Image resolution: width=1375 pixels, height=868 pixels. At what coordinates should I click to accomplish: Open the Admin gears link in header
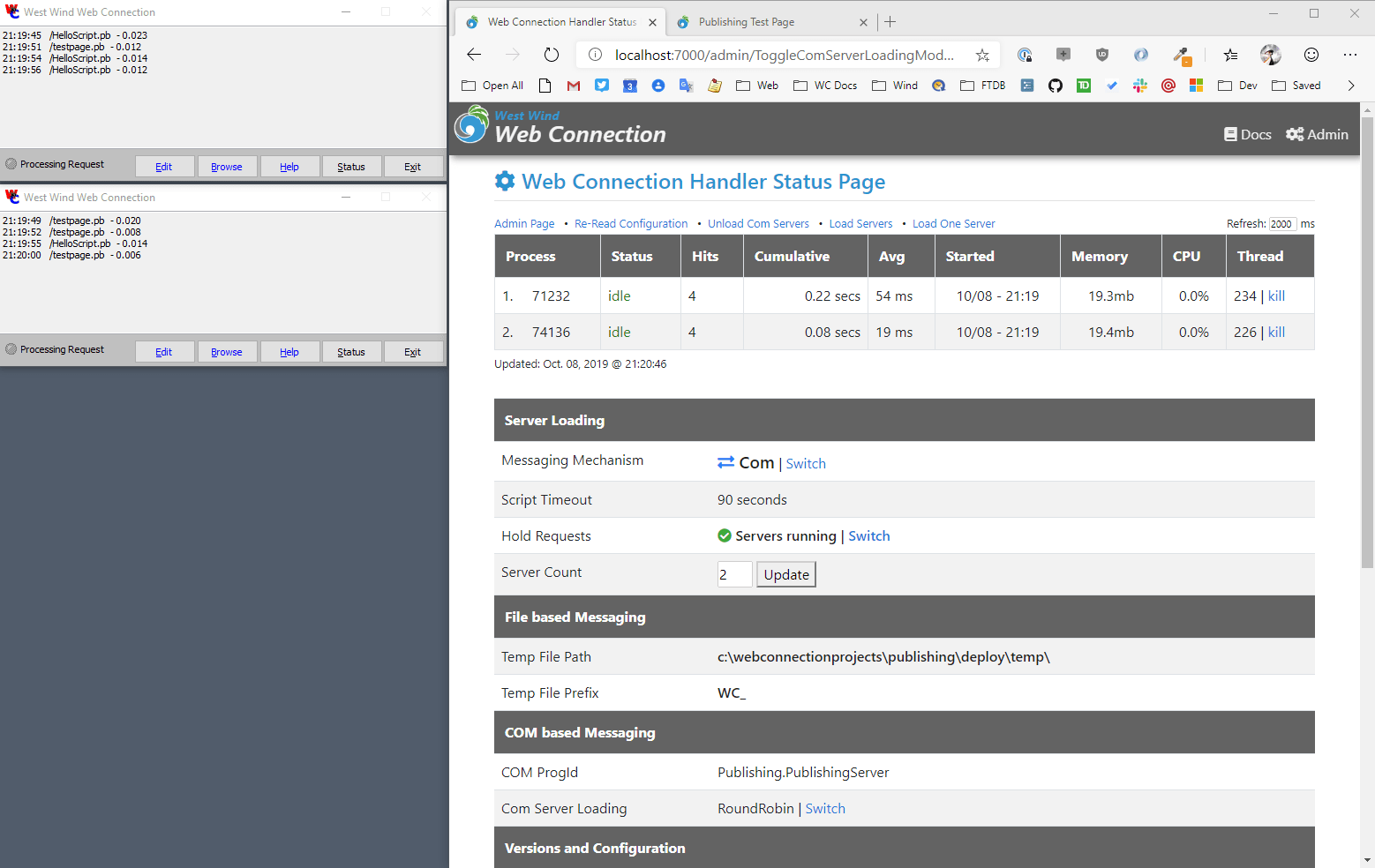pos(1317,134)
